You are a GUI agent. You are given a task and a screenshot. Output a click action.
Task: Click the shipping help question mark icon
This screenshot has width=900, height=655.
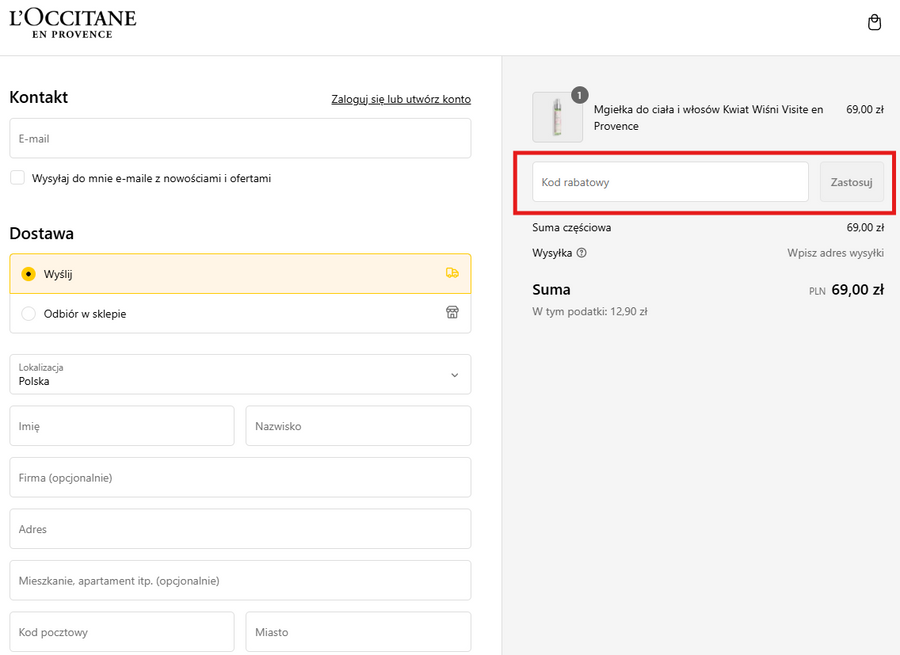coord(582,253)
